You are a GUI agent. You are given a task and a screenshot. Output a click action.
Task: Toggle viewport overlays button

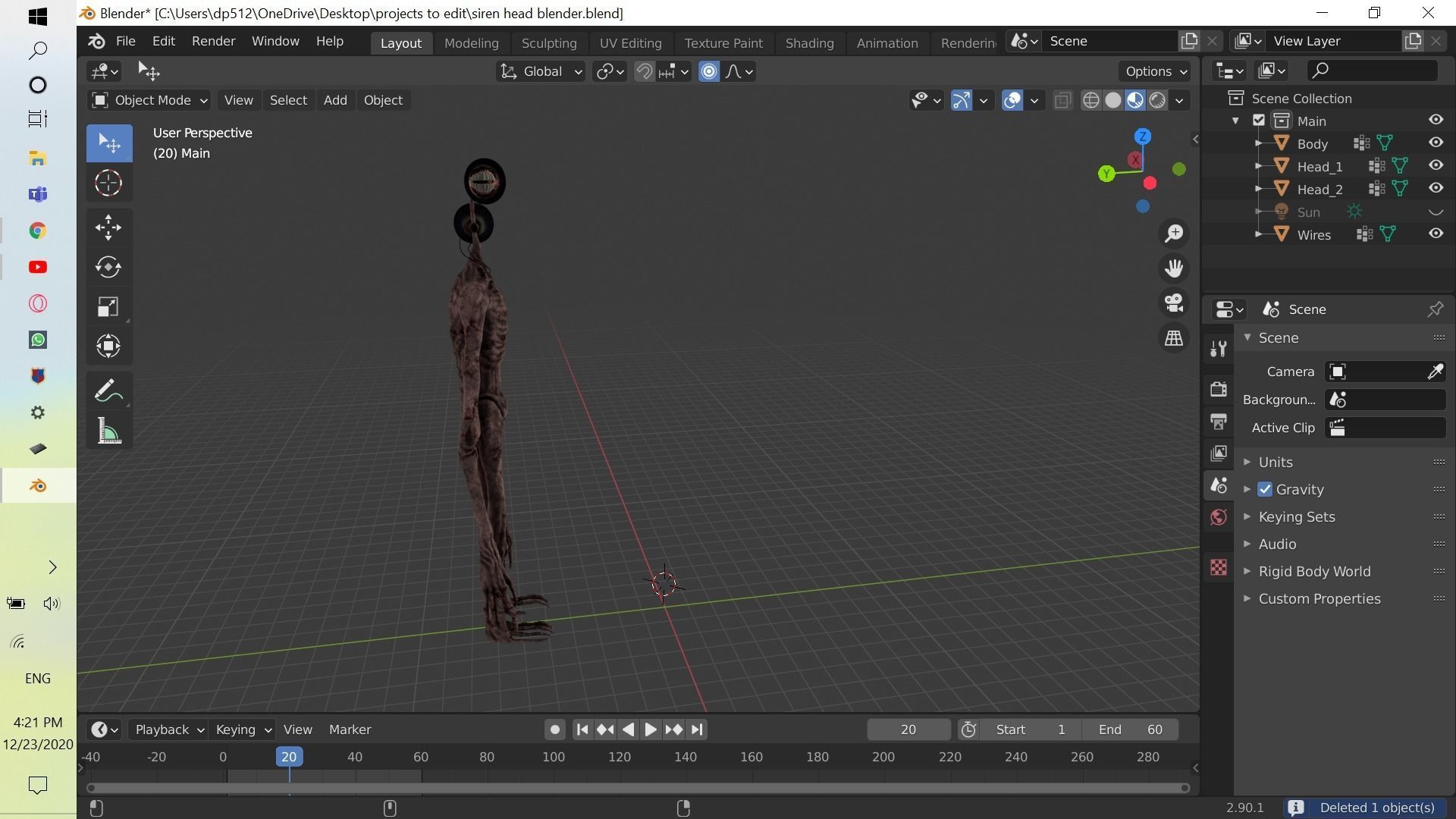coord(1012,100)
